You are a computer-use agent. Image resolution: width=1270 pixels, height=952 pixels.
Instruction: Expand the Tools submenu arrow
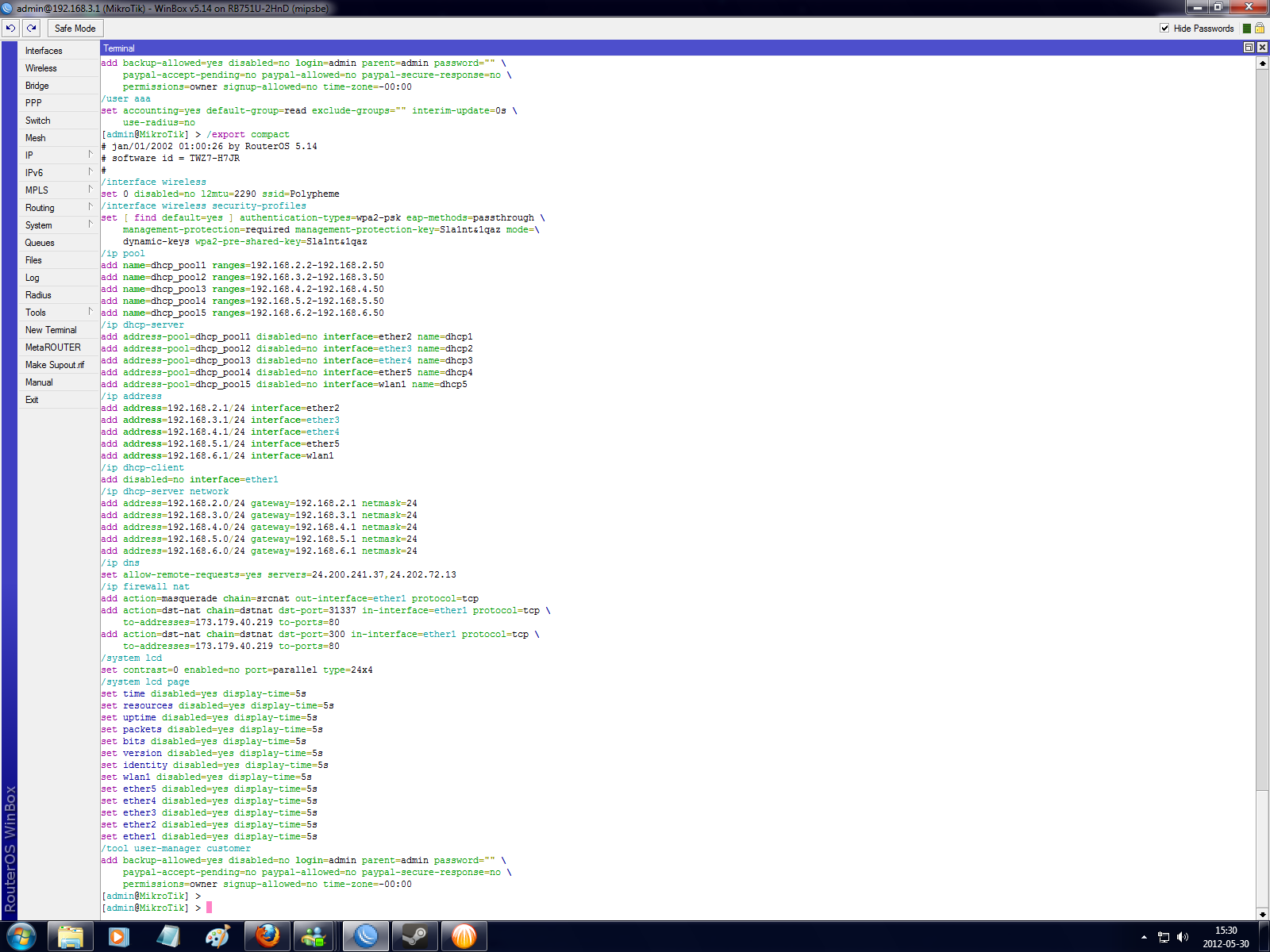[90, 313]
